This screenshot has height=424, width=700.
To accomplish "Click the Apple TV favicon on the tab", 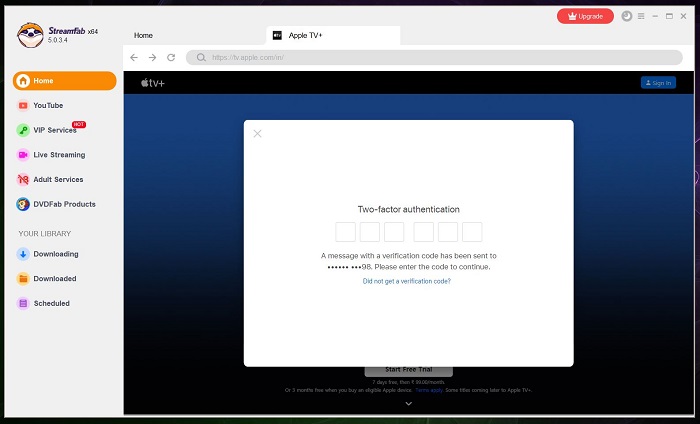I will pyautogui.click(x=277, y=35).
